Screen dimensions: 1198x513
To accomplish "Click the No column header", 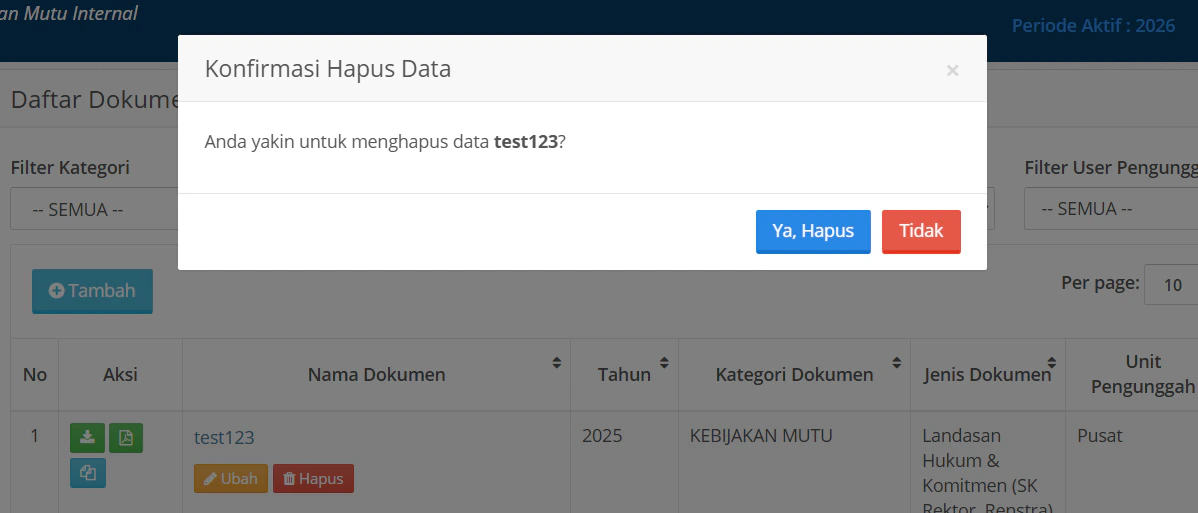I will tap(34, 375).
